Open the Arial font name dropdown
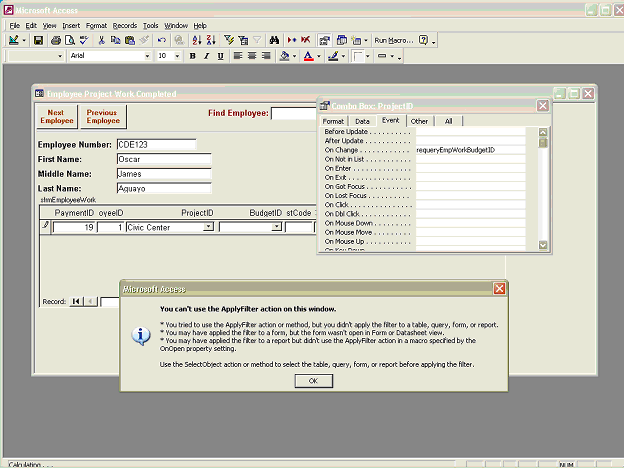The image size is (624, 468). tap(147, 56)
